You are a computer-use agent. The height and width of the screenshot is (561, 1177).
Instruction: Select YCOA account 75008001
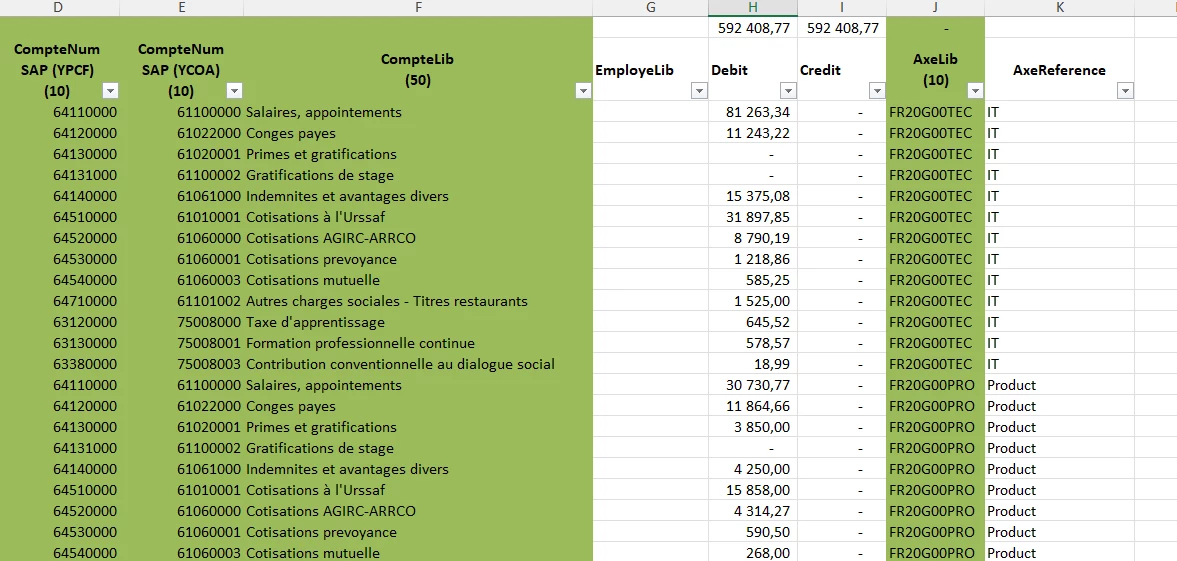coord(182,343)
